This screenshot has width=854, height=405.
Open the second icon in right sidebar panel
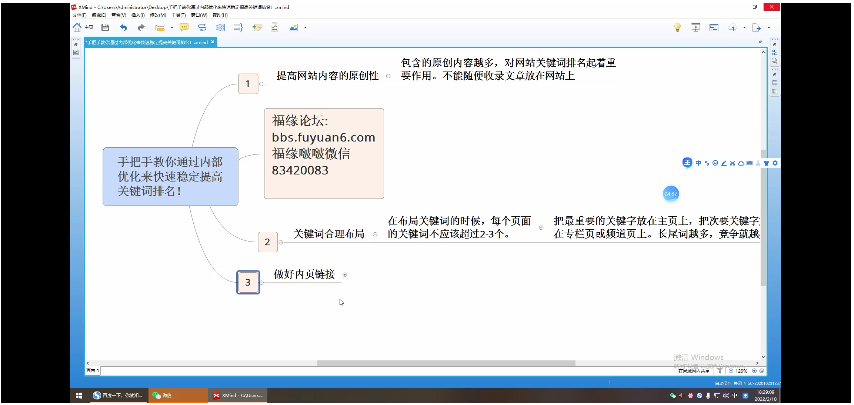pos(774,62)
